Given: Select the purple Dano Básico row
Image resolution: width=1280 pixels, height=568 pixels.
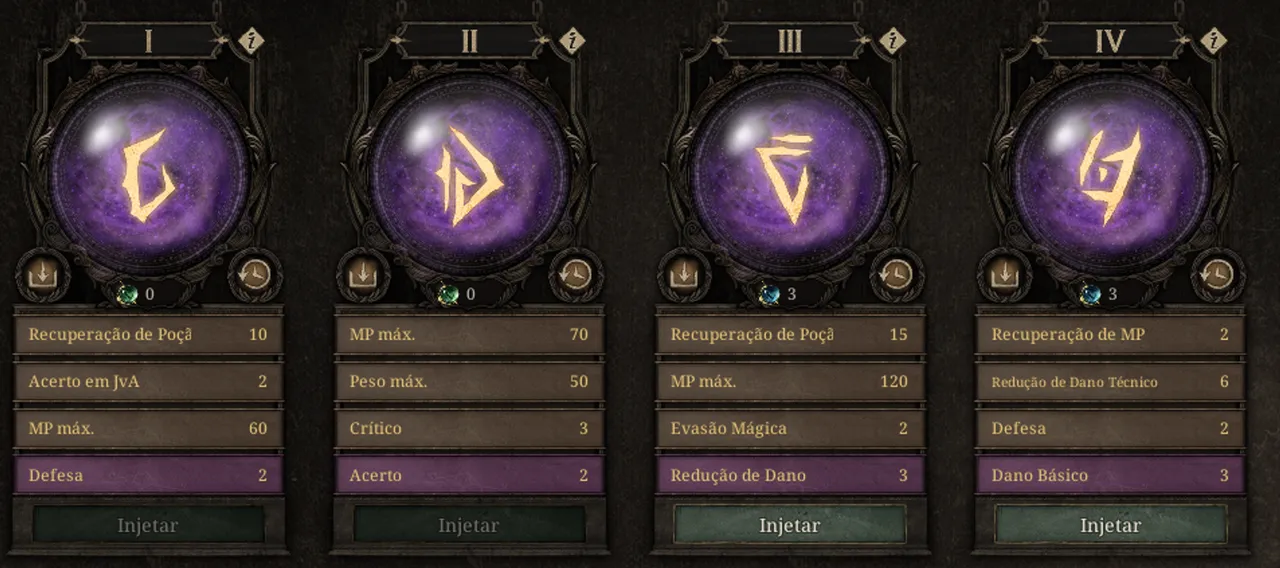Looking at the screenshot, I should [x=1111, y=475].
